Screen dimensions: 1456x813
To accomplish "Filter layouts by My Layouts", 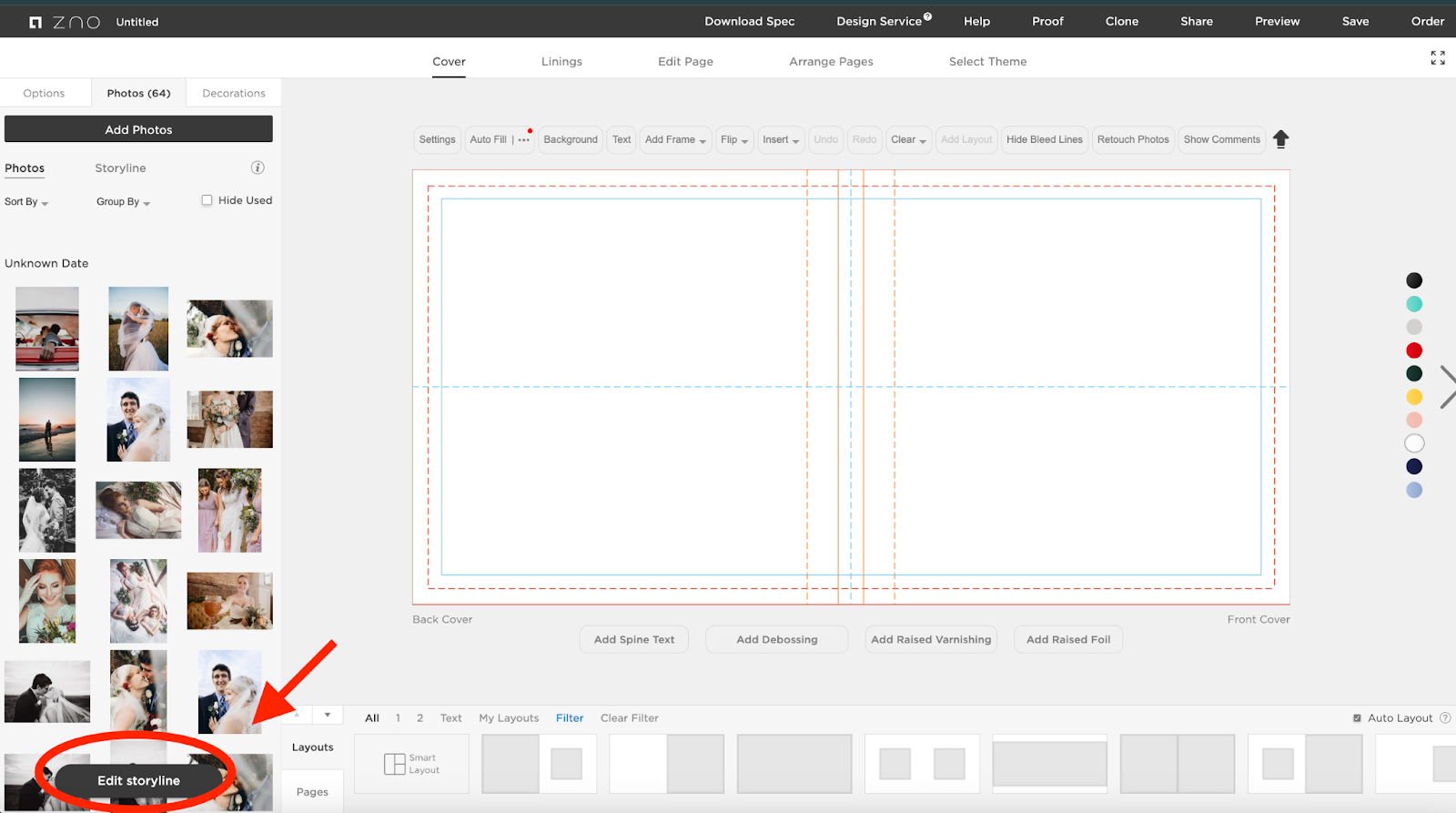I will pos(509,718).
